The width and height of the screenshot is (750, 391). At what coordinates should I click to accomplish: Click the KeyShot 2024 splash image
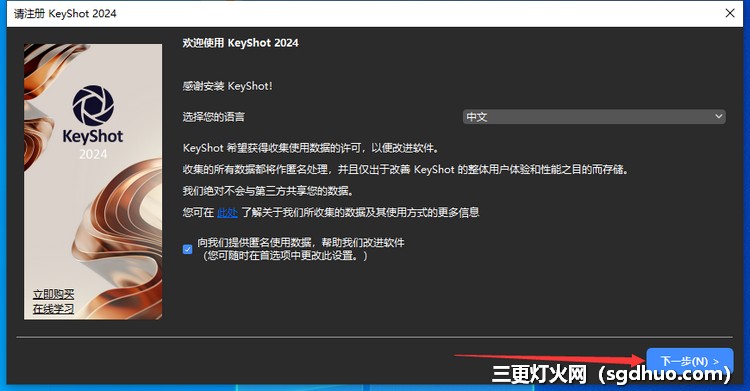(93, 181)
